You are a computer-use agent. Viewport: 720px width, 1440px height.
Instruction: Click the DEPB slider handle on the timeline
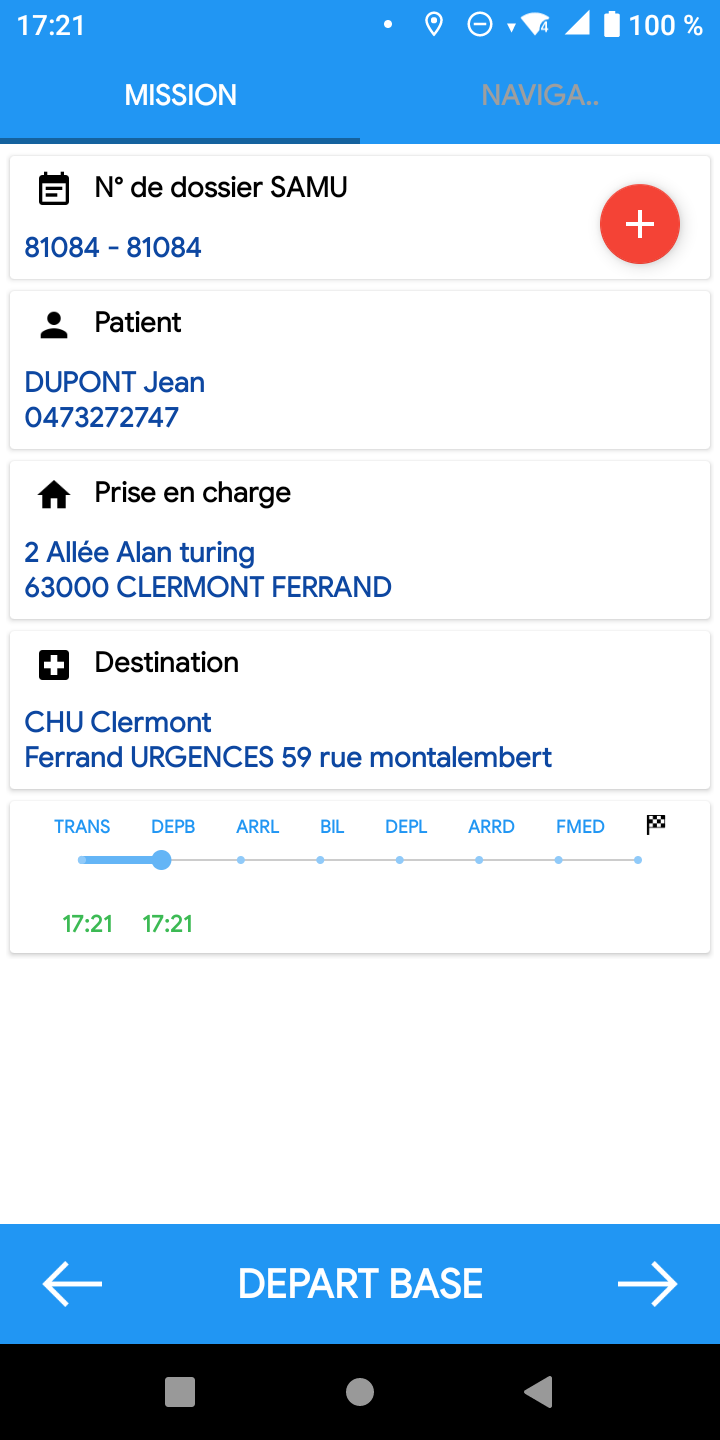[161, 860]
